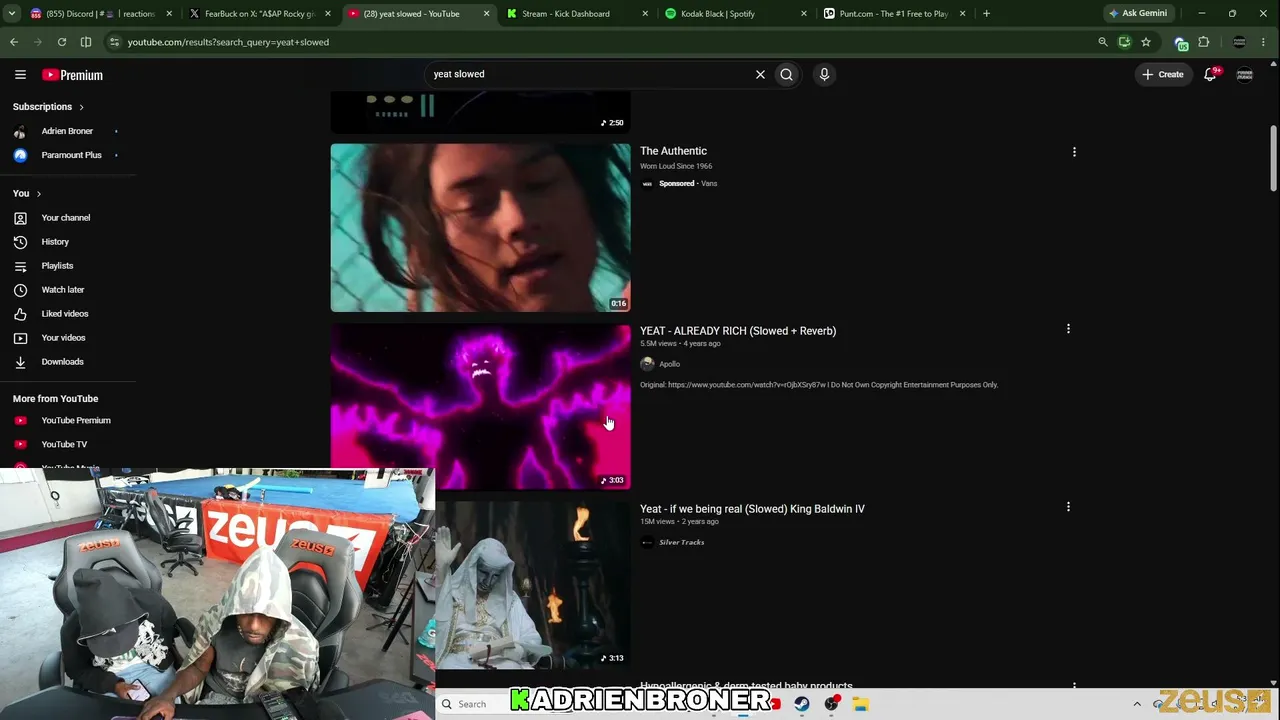1280x720 pixels.
Task: Close the yeat slowed YouTube tab
Action: pos(487,14)
